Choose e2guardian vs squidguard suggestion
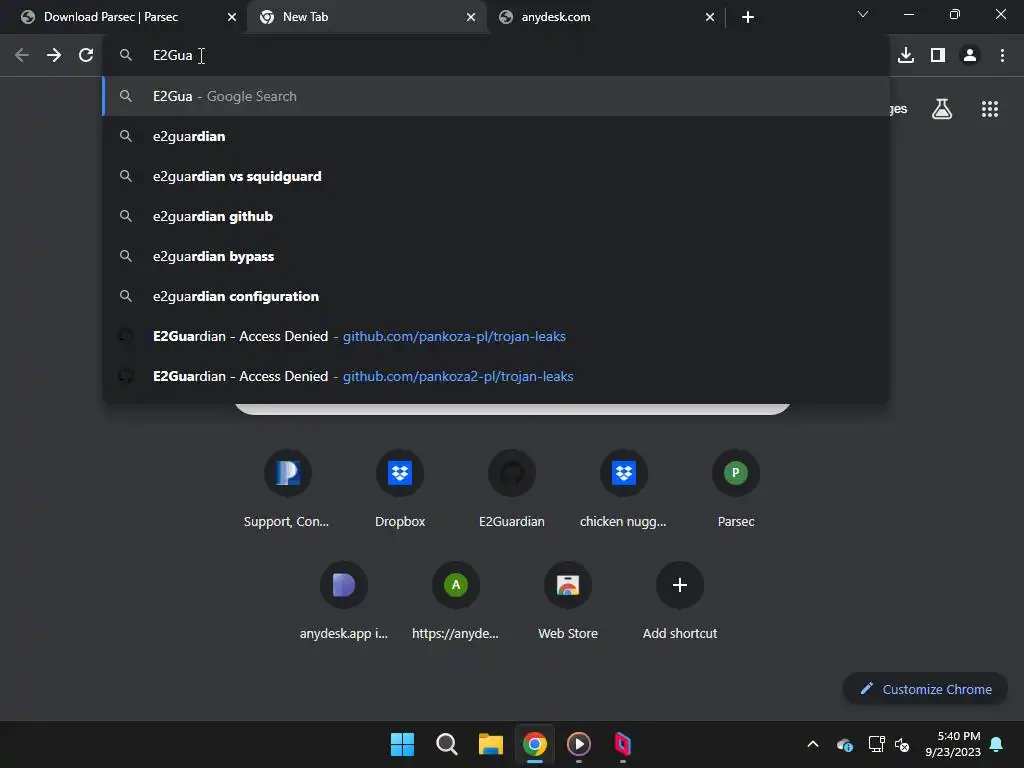This screenshot has height=768, width=1024. click(x=496, y=176)
